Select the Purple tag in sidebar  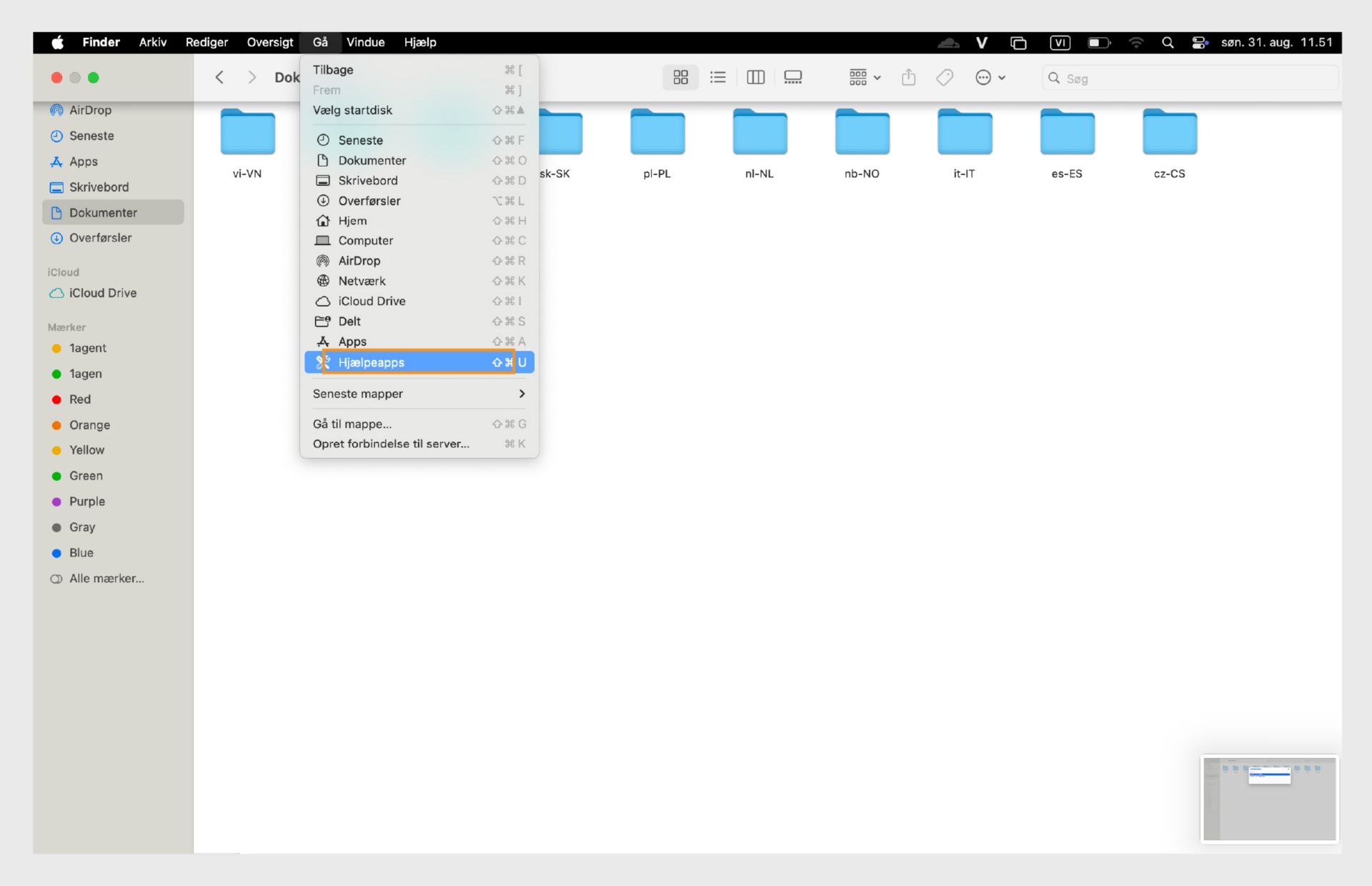[x=87, y=502]
